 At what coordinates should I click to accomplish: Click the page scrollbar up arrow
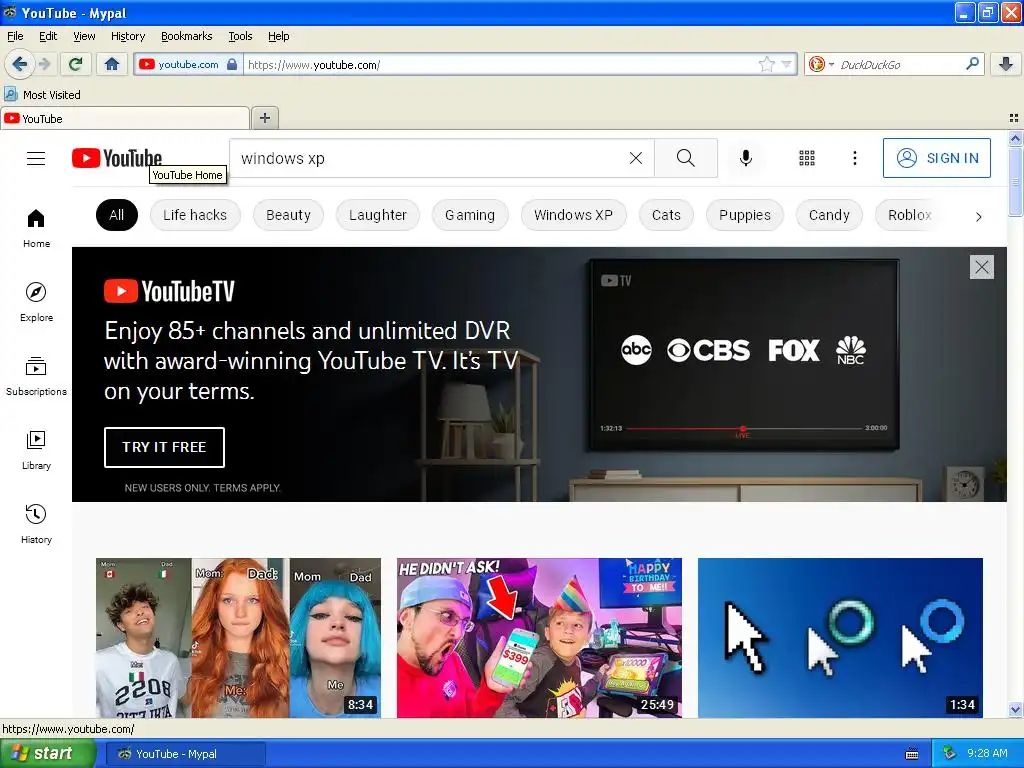(1015, 138)
